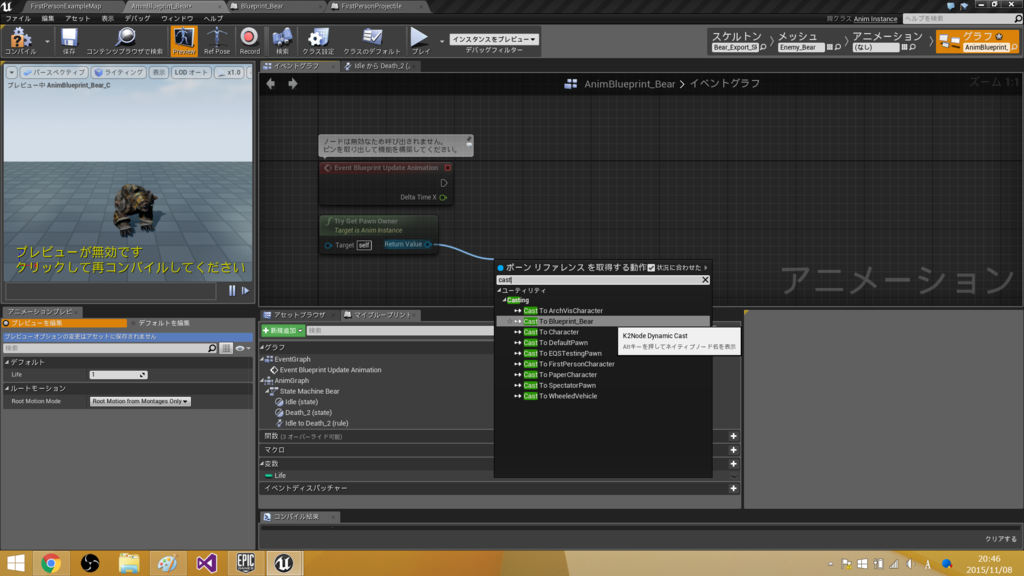Open the debug instance preview dropdown
1024x576 pixels.
pyautogui.click(x=494, y=39)
